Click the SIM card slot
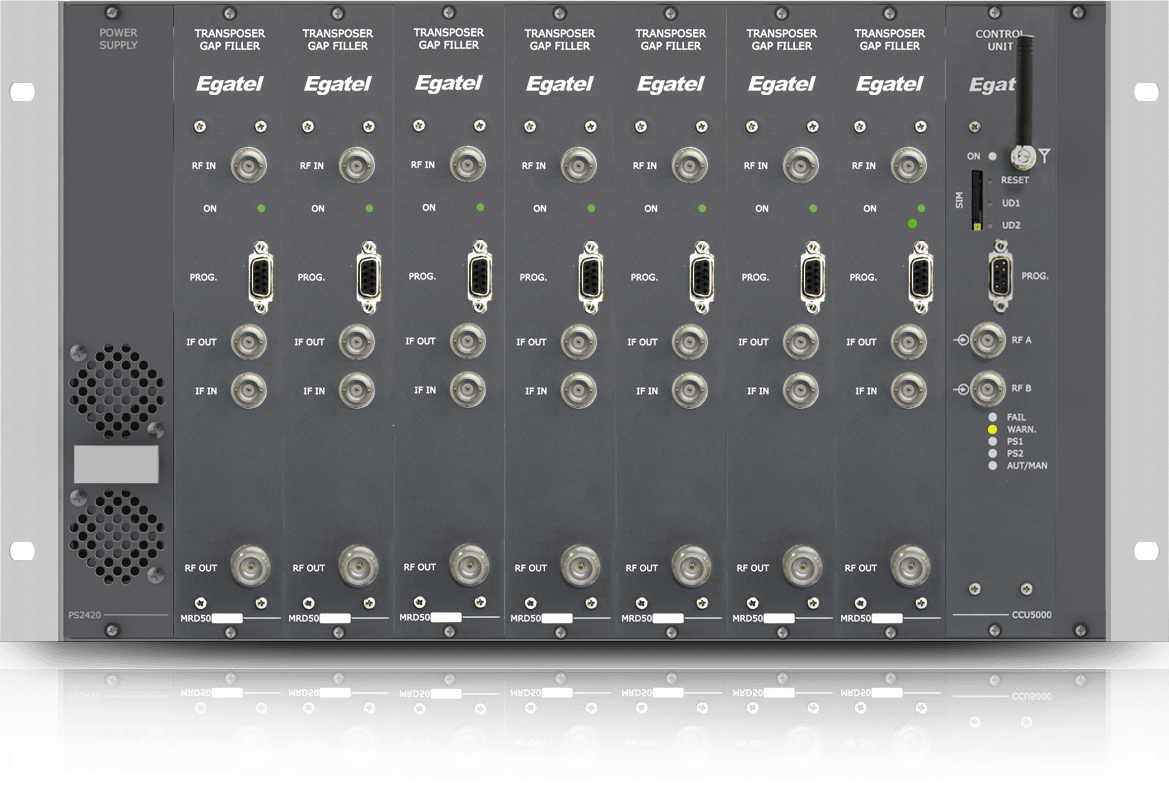The width and height of the screenshot is (1169, 794). (976, 201)
